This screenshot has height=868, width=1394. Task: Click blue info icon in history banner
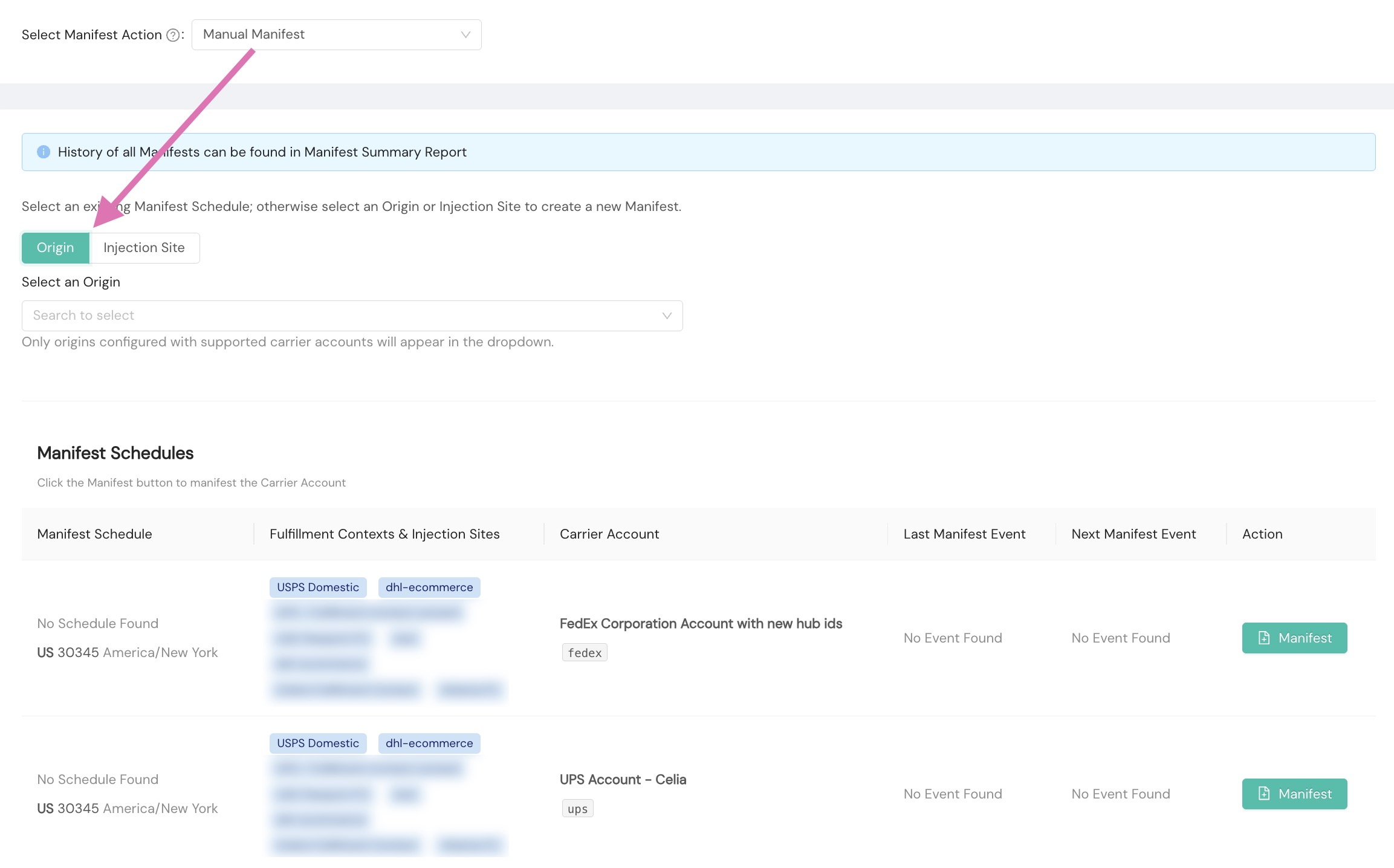click(44, 152)
